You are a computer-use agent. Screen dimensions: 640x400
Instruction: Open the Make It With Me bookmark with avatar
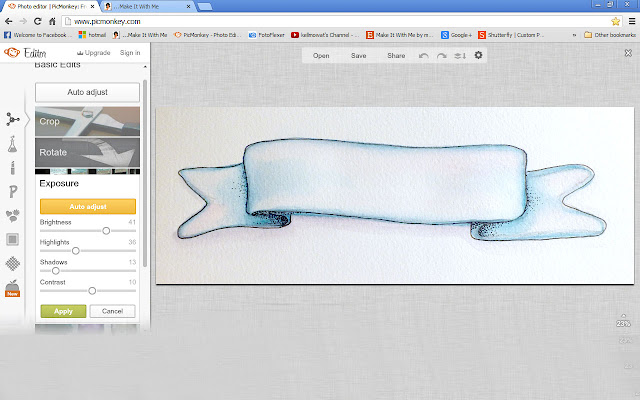point(140,35)
